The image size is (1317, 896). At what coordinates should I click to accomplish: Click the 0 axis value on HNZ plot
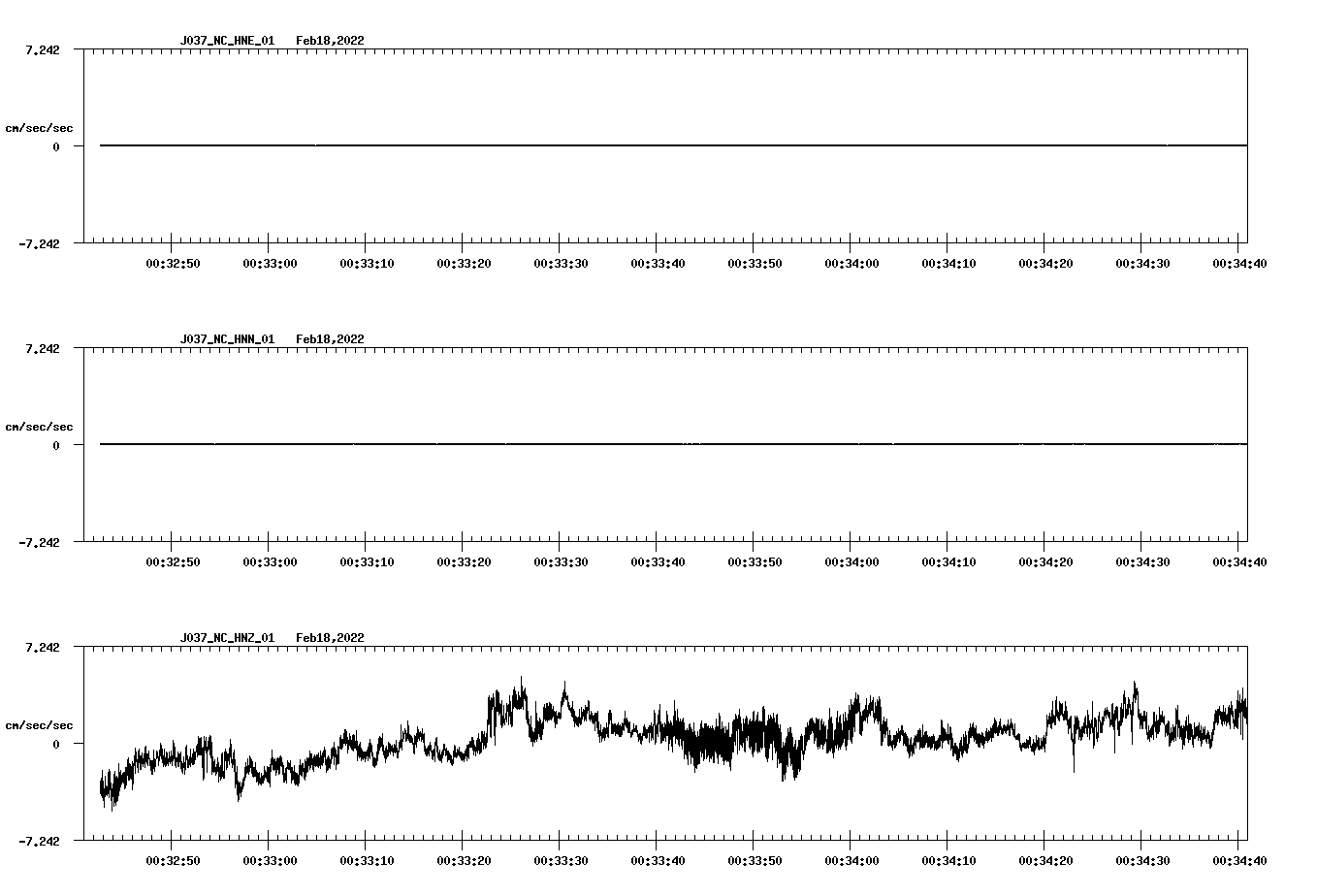(56, 744)
